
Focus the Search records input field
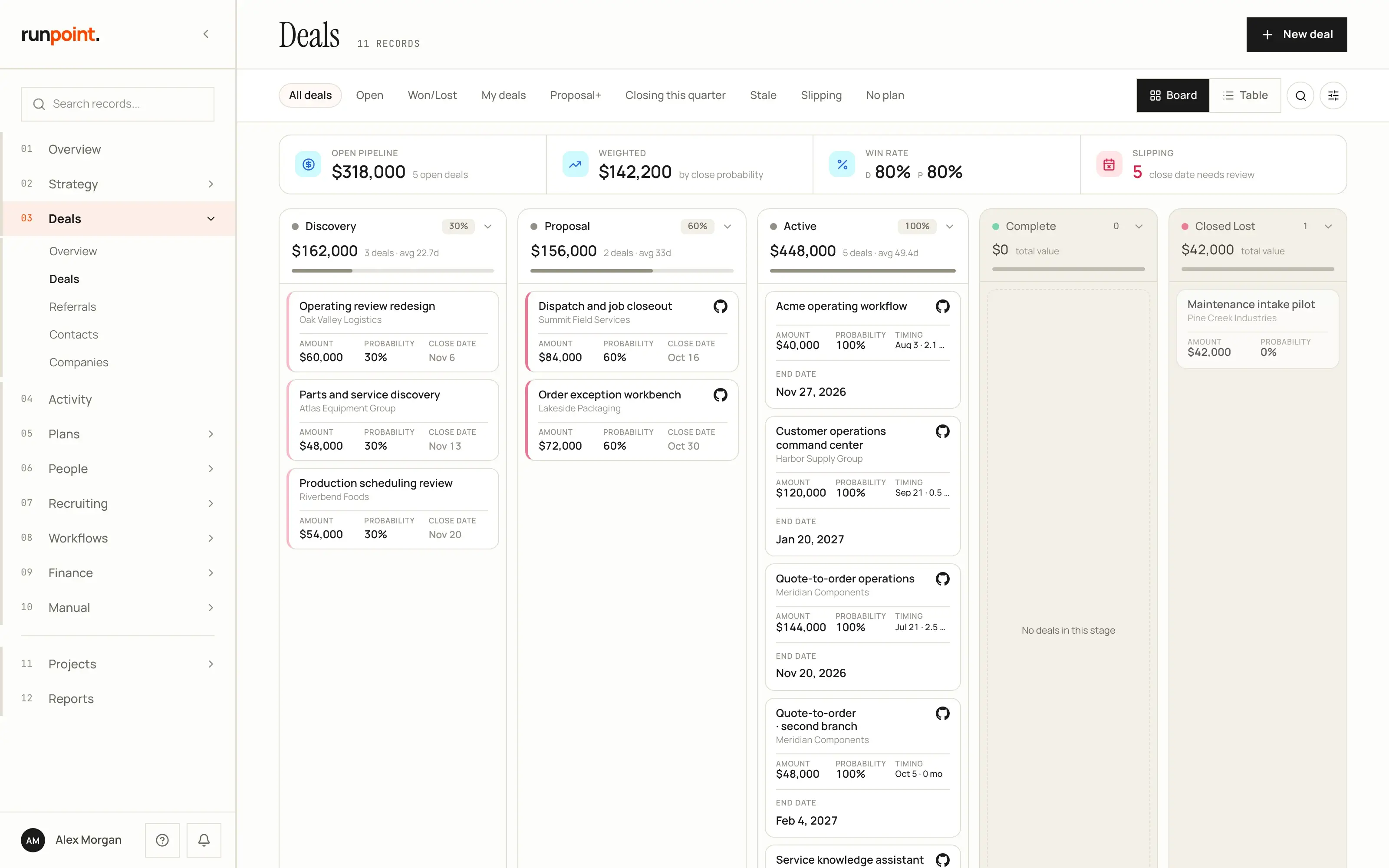point(118,104)
